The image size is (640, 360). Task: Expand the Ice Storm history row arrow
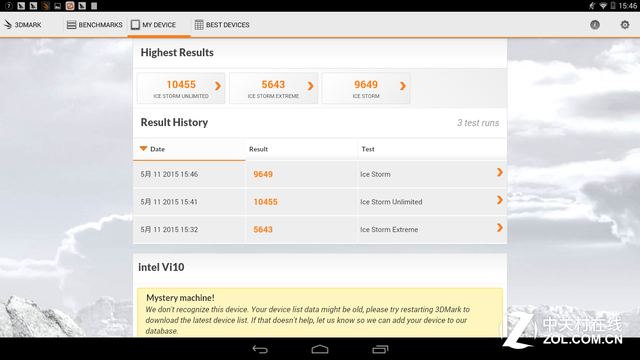[x=500, y=172]
